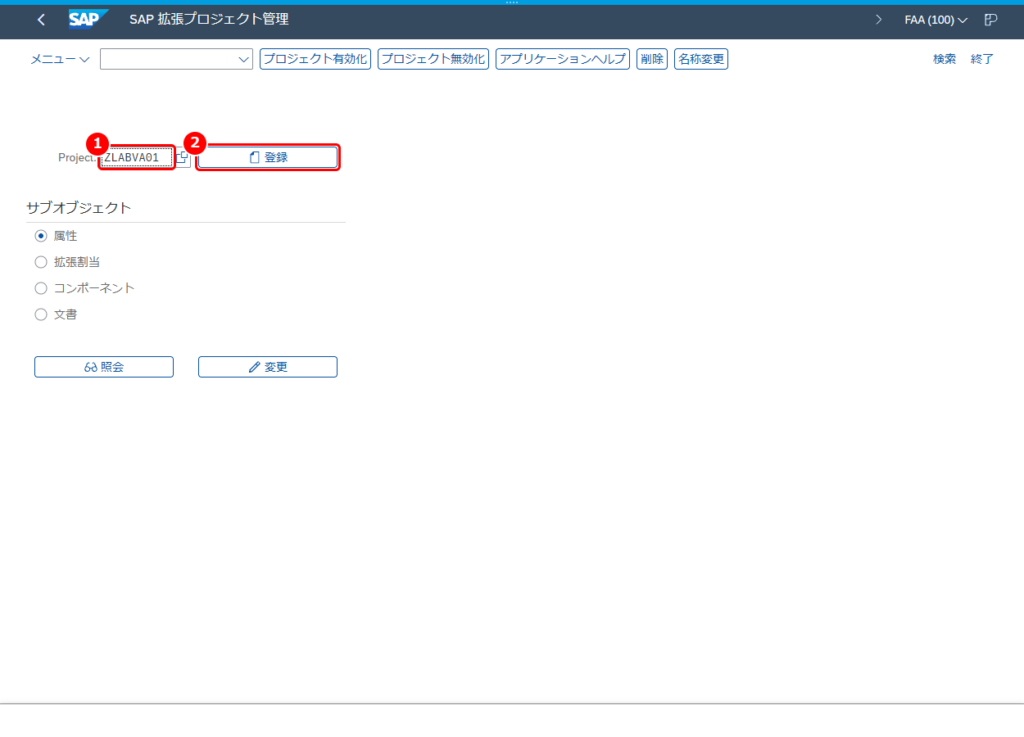Select the コンポーネント radio button
Viewport: 1024px width, 737px height.
tap(40, 288)
